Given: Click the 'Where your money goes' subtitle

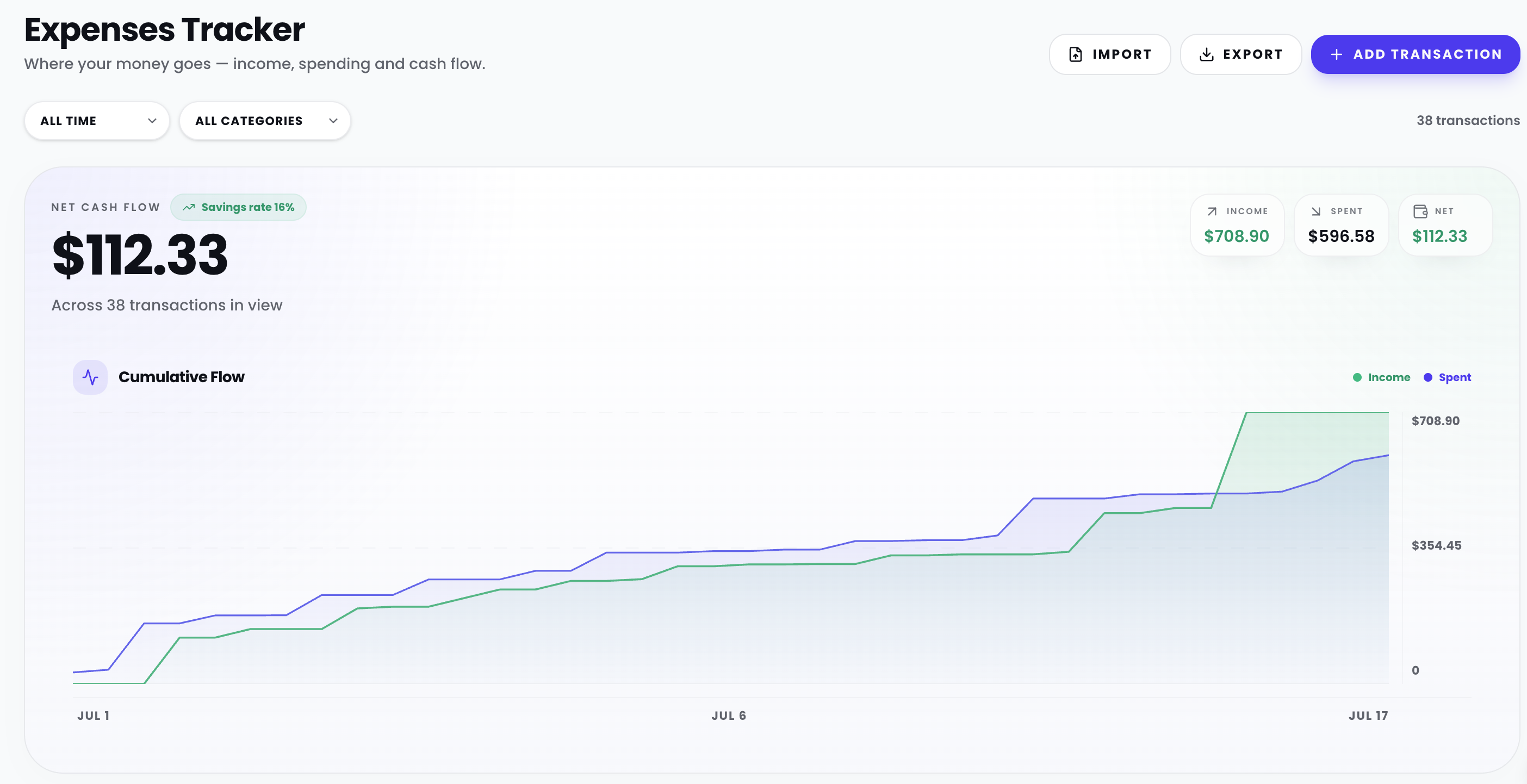Looking at the screenshot, I should tap(255, 64).
